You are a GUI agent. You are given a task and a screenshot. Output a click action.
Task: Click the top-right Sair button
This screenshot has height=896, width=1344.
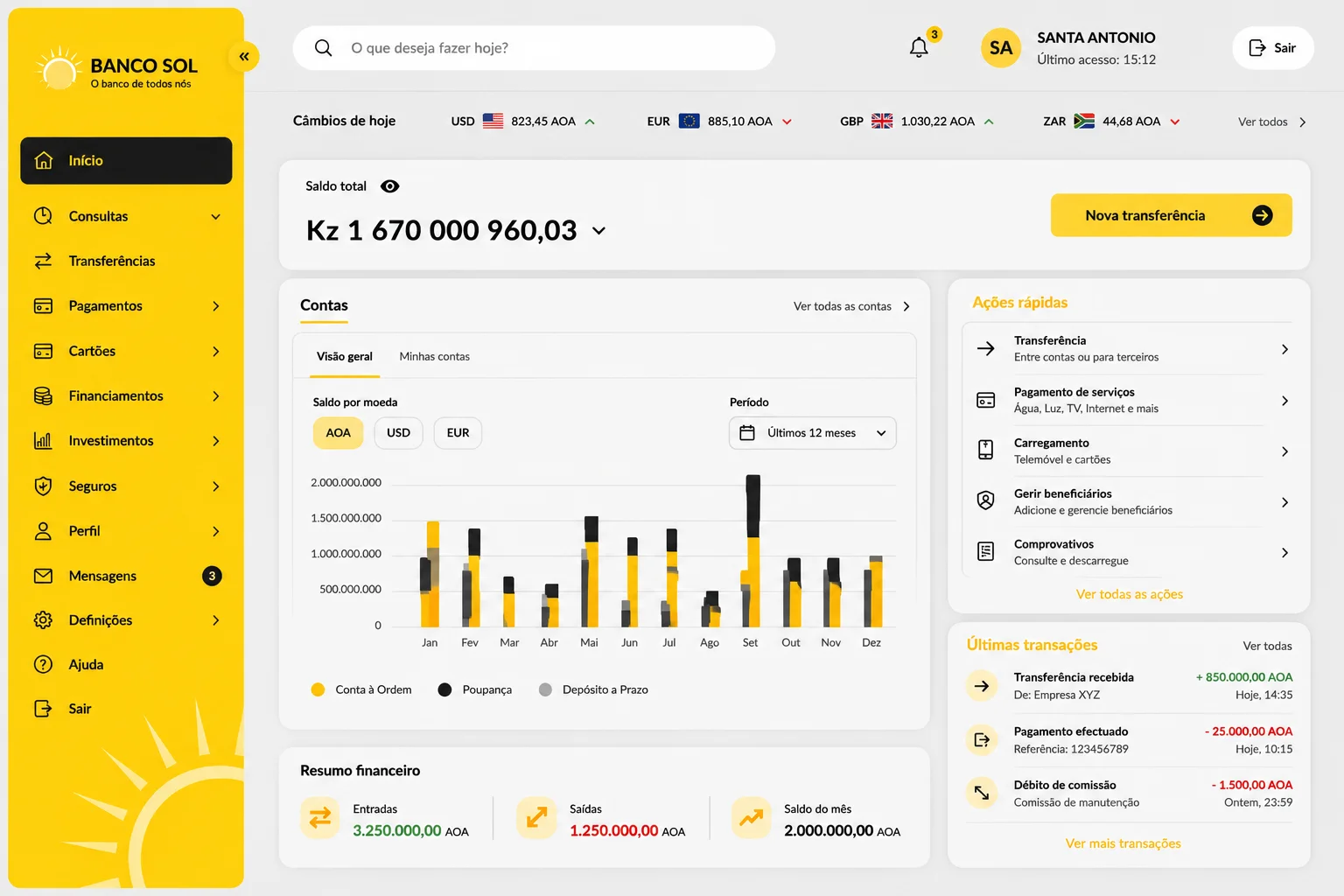coord(1273,48)
